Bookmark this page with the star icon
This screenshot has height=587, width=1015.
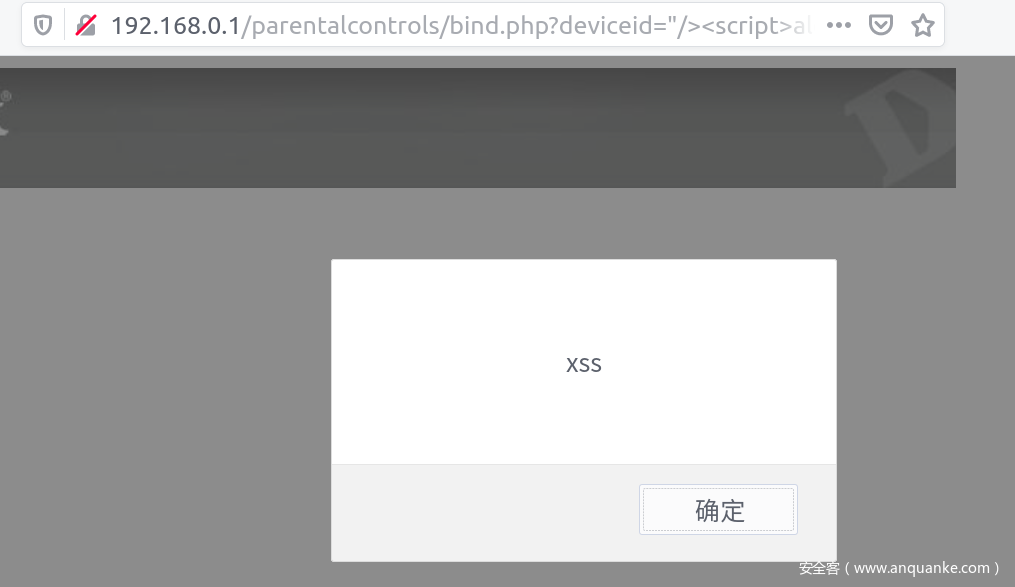[922, 25]
